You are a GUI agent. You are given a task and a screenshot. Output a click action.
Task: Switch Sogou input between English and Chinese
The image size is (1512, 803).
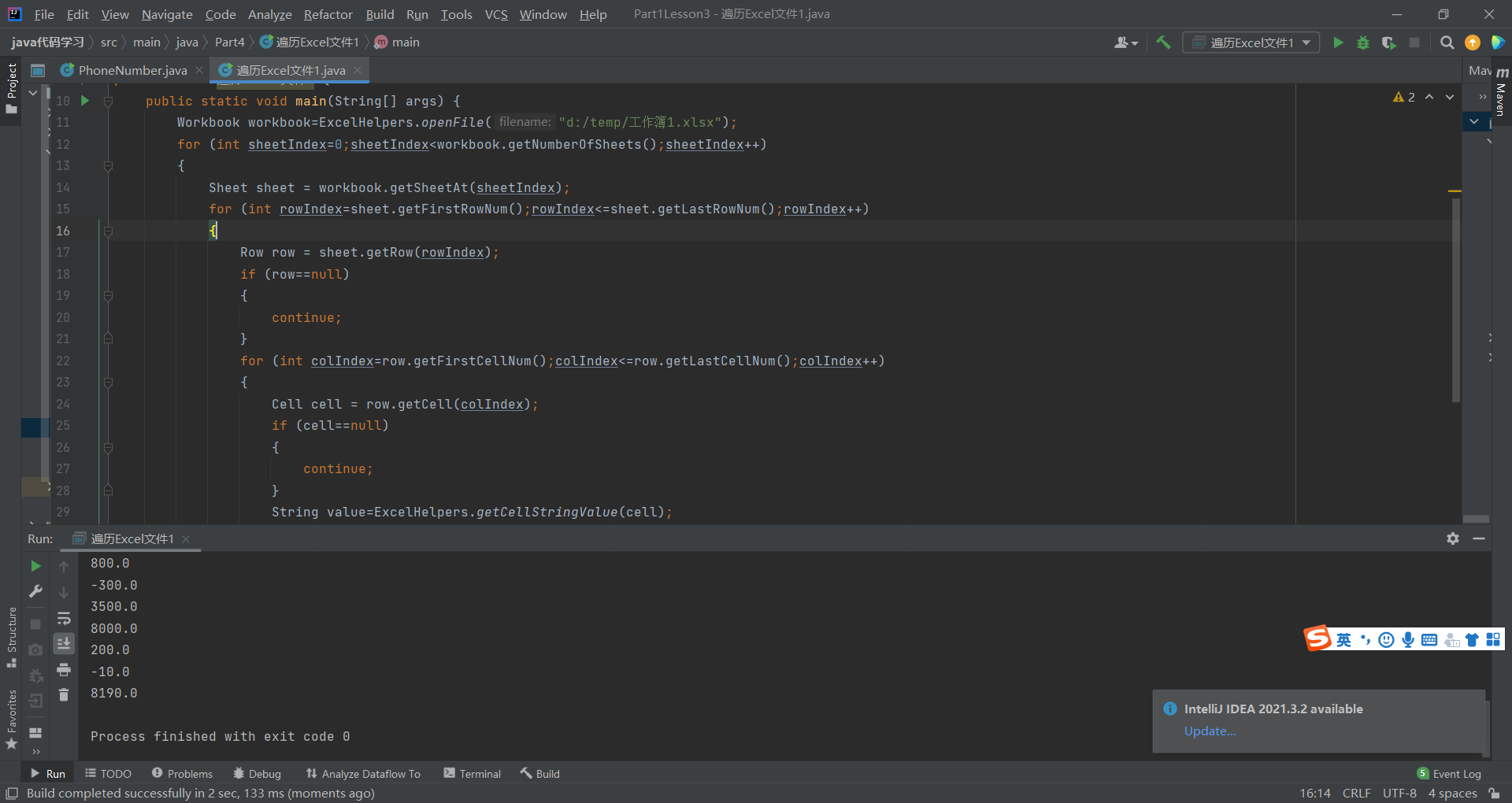tap(1343, 639)
